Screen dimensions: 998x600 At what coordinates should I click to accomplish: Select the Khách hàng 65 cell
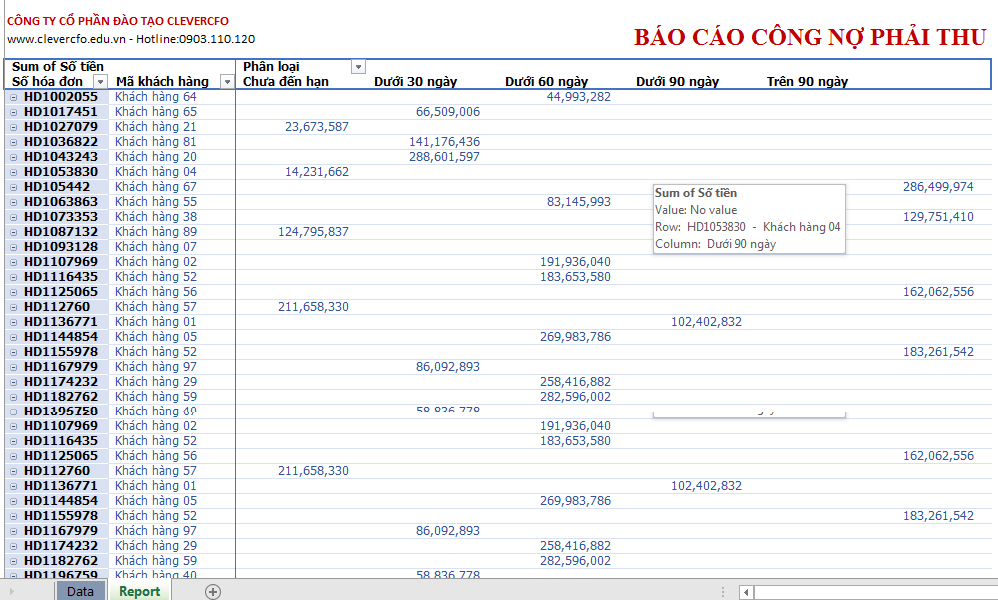[155, 112]
